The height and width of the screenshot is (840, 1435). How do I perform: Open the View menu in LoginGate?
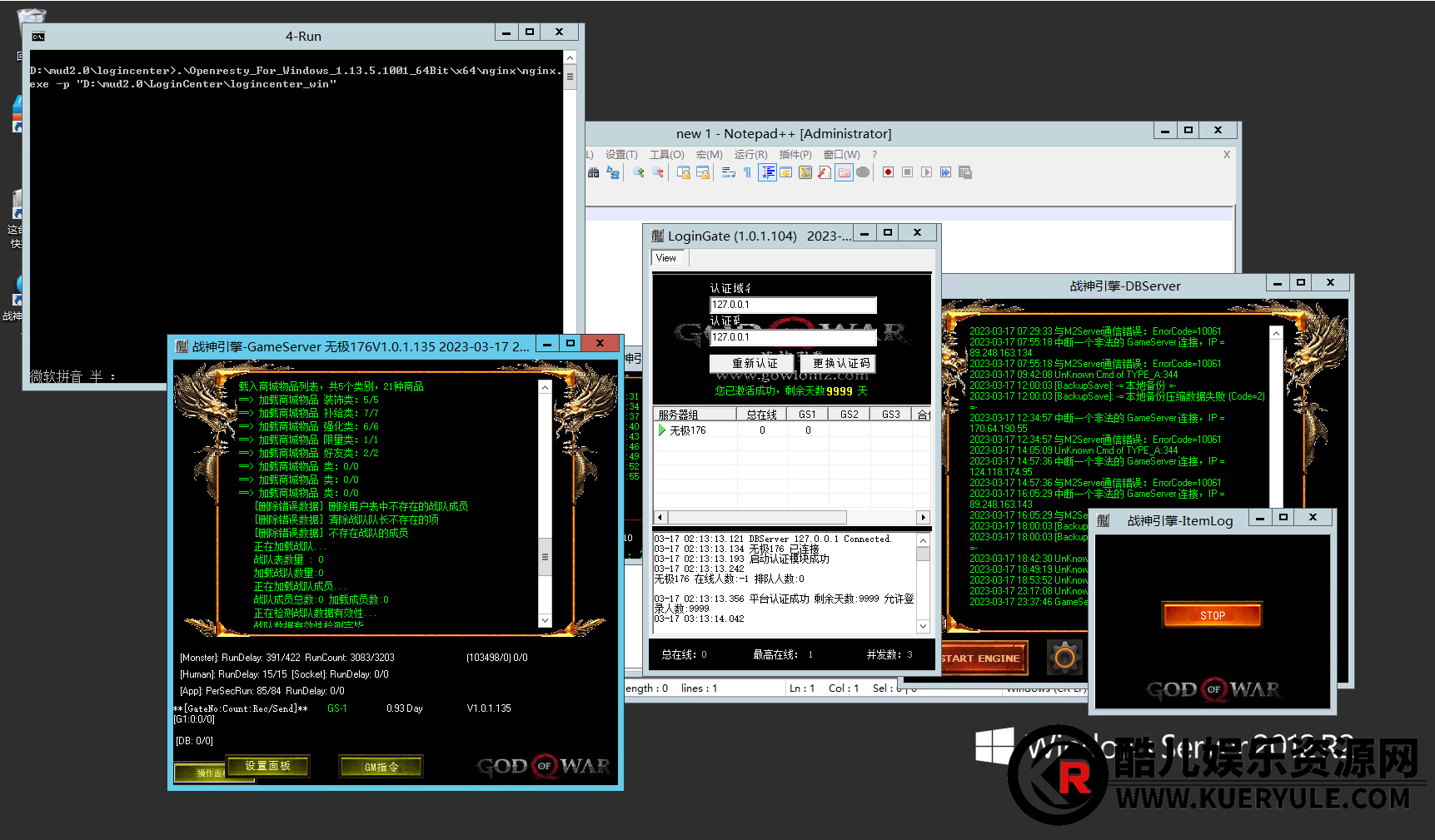(x=666, y=258)
